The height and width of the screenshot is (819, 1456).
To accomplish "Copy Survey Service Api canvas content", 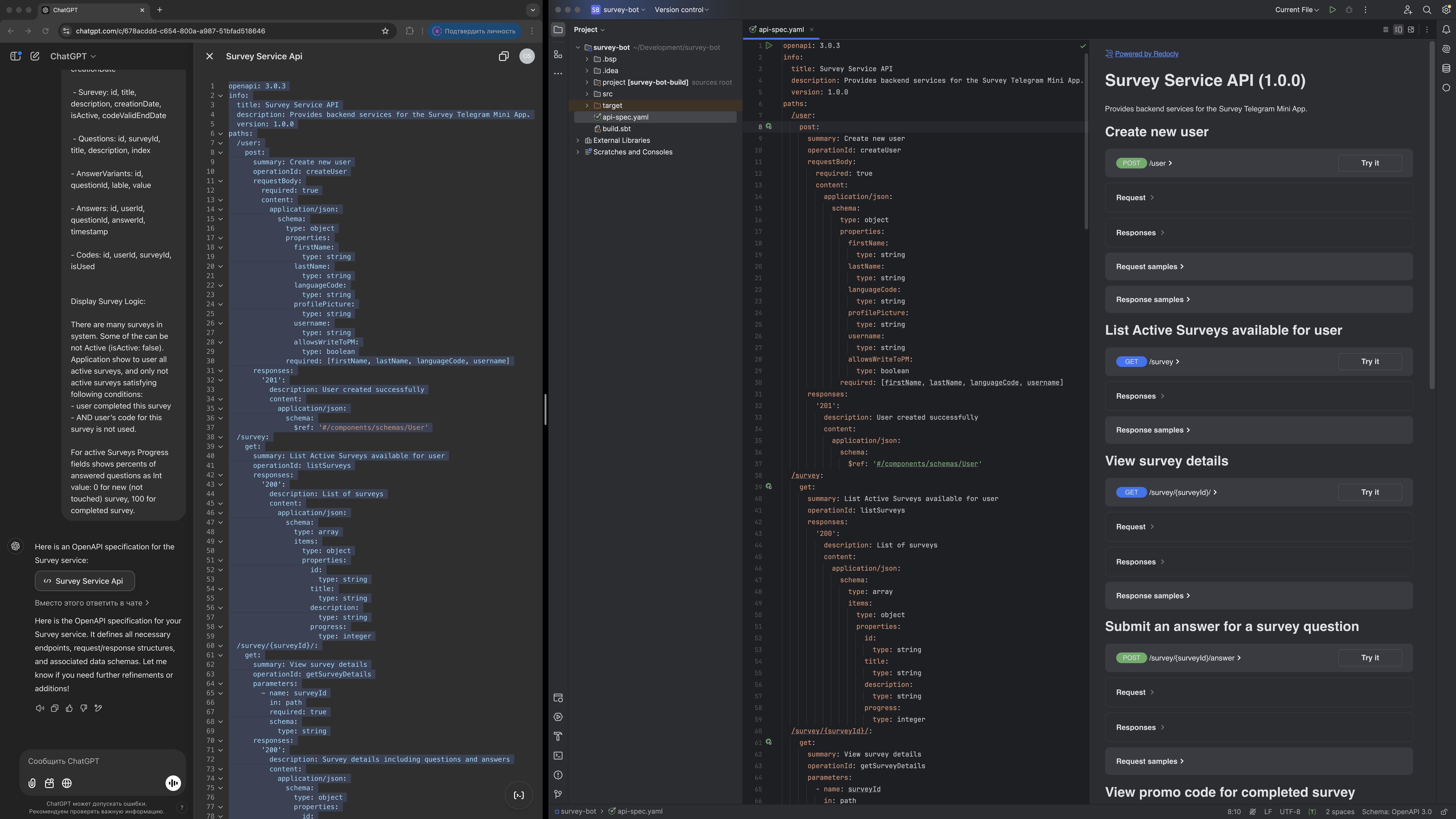I will click(504, 56).
